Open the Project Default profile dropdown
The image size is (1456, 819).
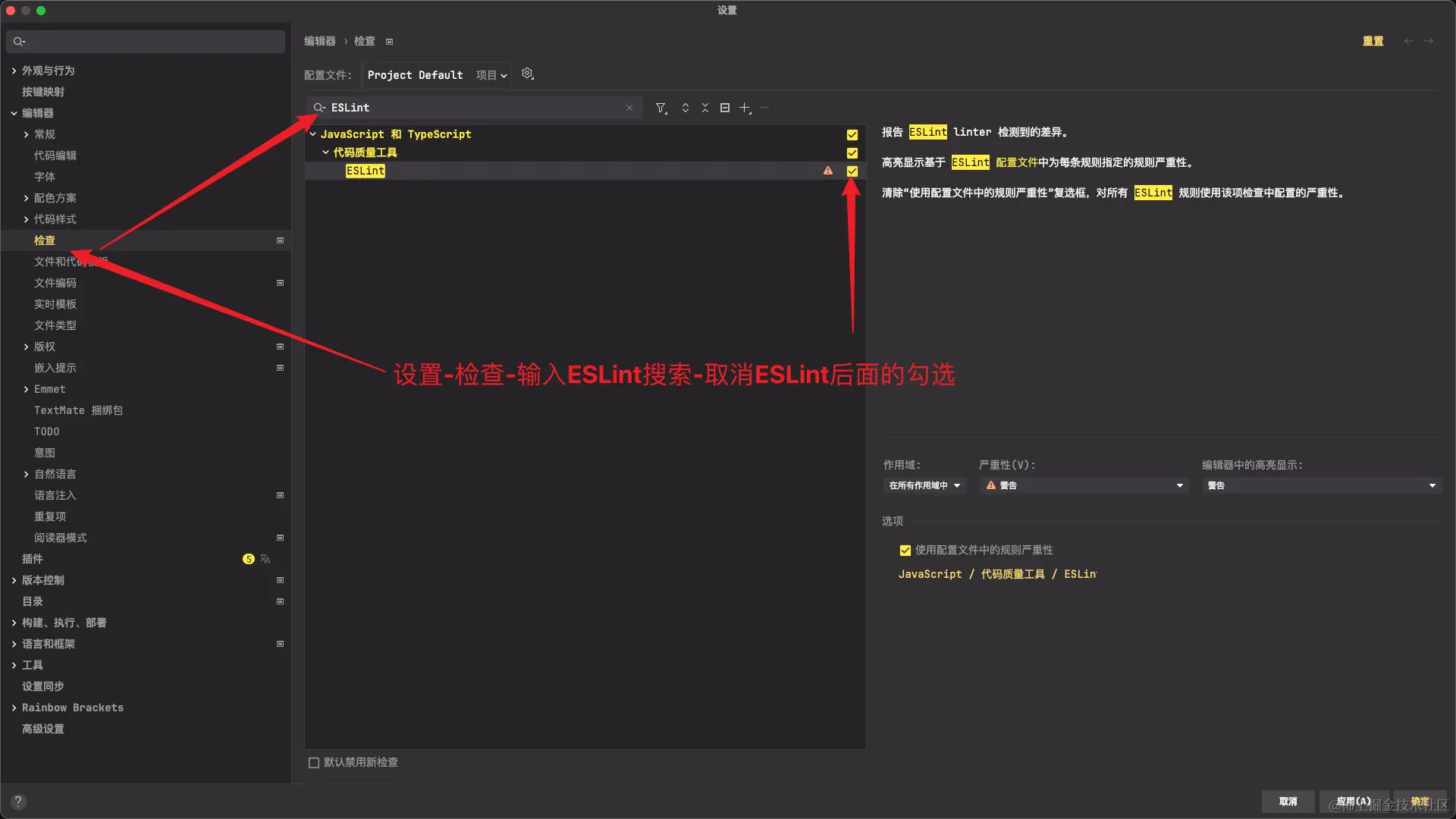click(436, 75)
